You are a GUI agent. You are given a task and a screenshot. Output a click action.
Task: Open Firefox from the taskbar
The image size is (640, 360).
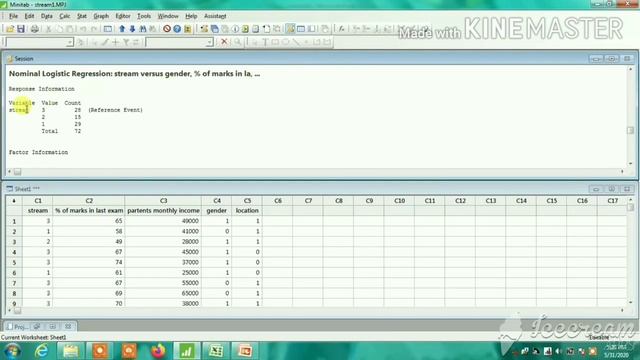click(158, 351)
